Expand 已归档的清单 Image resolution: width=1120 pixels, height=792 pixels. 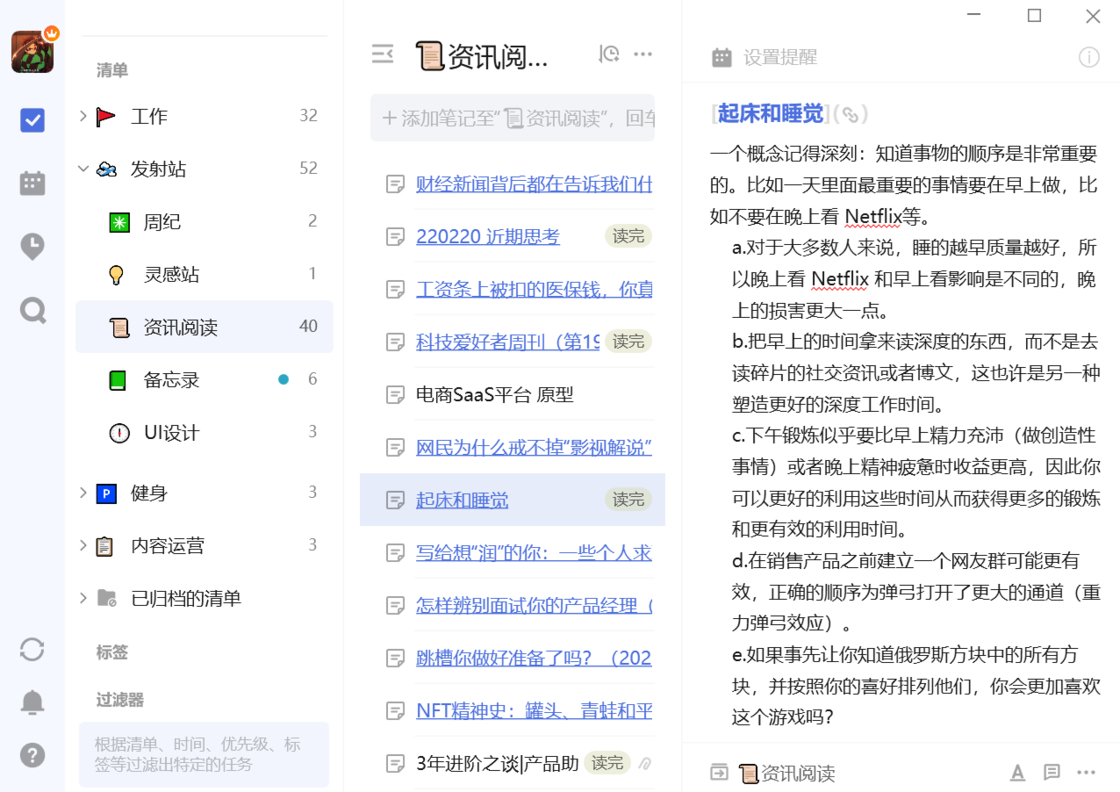[84, 599]
